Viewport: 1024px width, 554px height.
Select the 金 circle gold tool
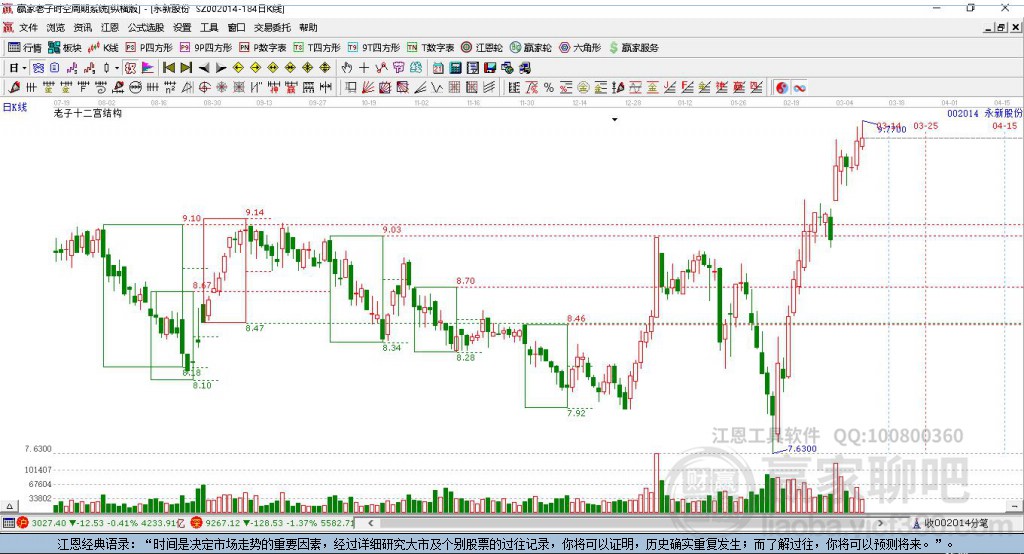pos(583,87)
